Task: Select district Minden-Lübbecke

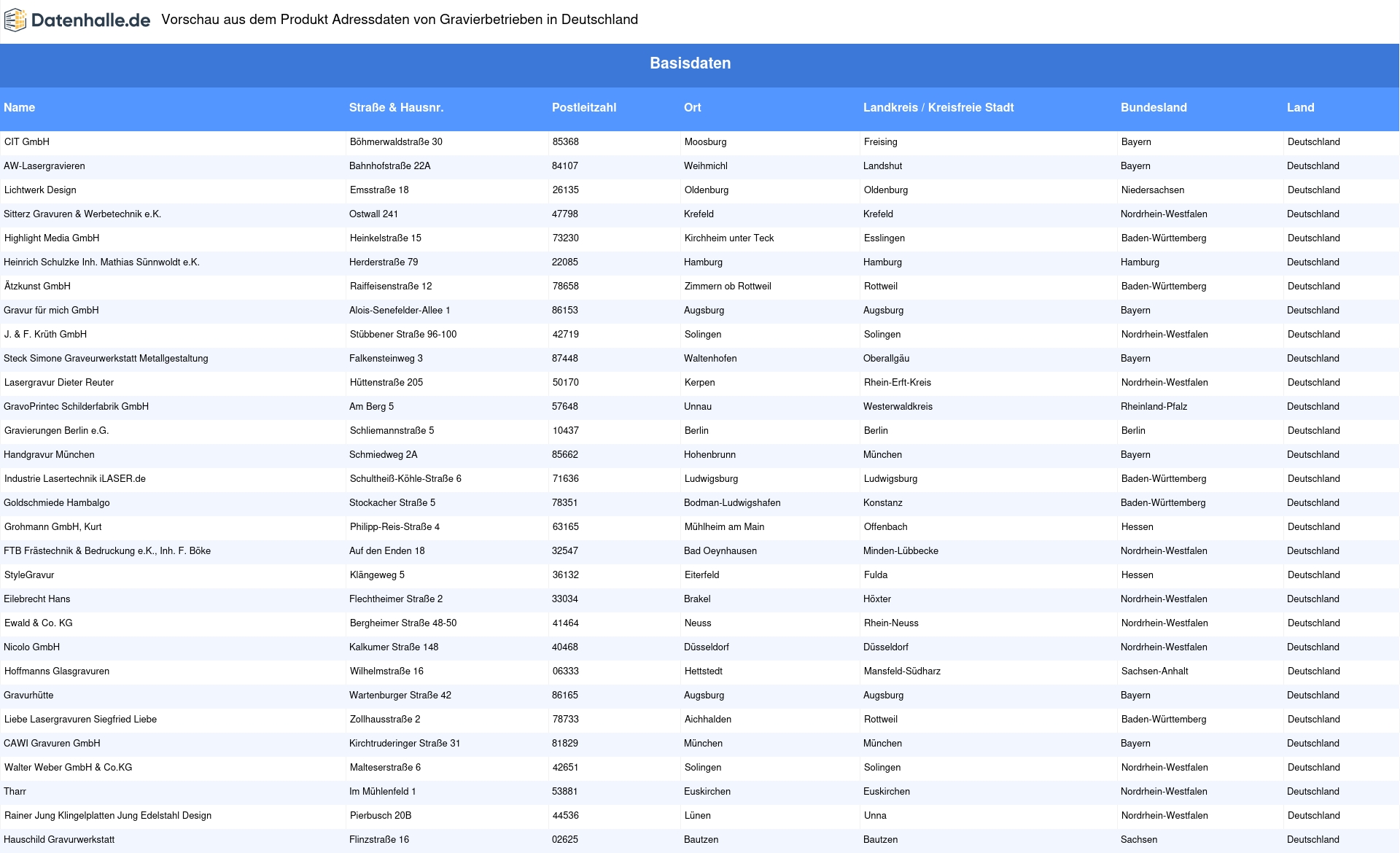Action: (901, 550)
